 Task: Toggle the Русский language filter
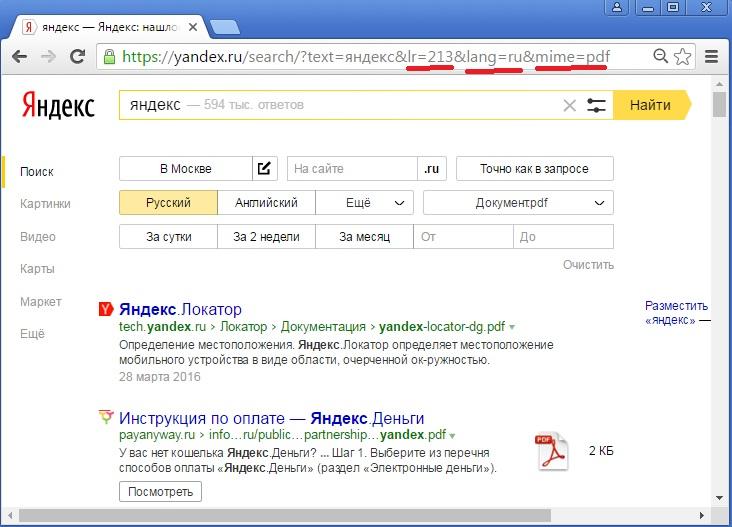(x=168, y=203)
